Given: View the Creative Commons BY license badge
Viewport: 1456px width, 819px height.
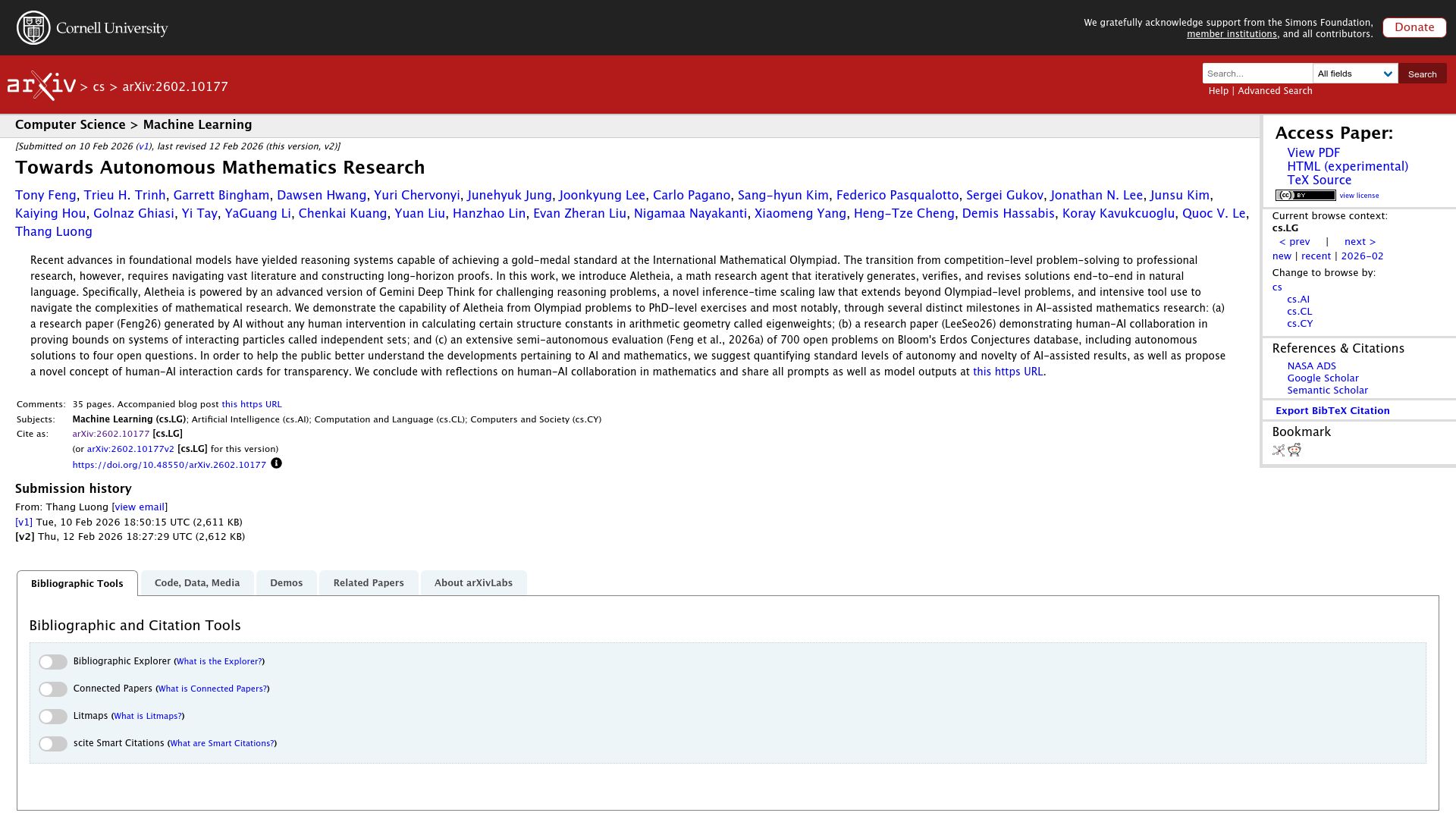Looking at the screenshot, I should point(1305,196).
